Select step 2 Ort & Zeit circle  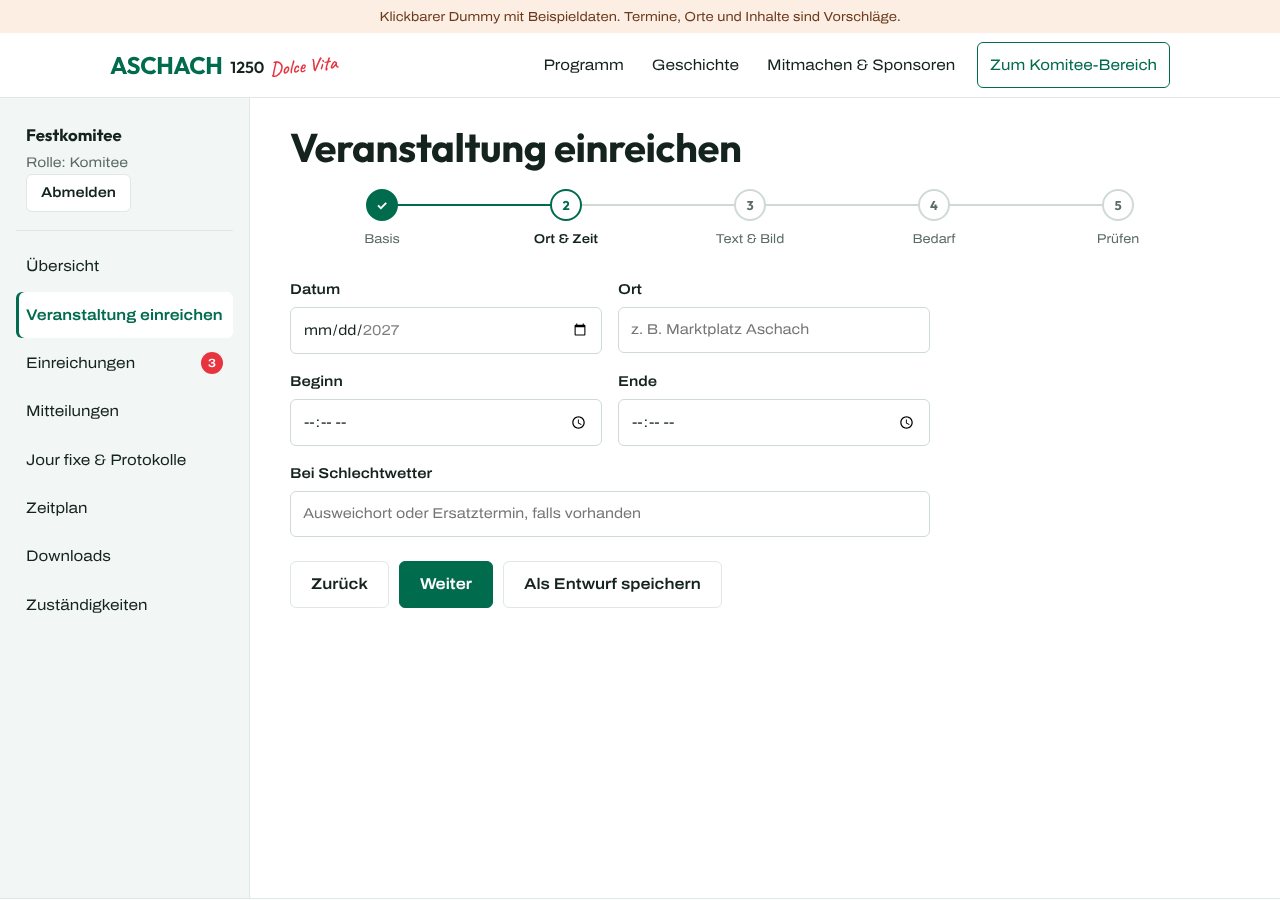pyautogui.click(x=566, y=205)
